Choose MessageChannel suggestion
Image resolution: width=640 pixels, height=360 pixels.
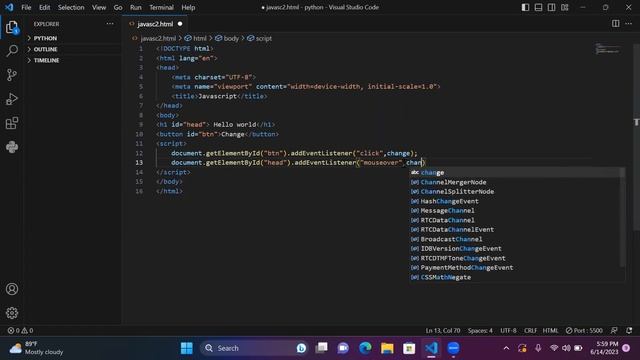(x=517, y=211)
